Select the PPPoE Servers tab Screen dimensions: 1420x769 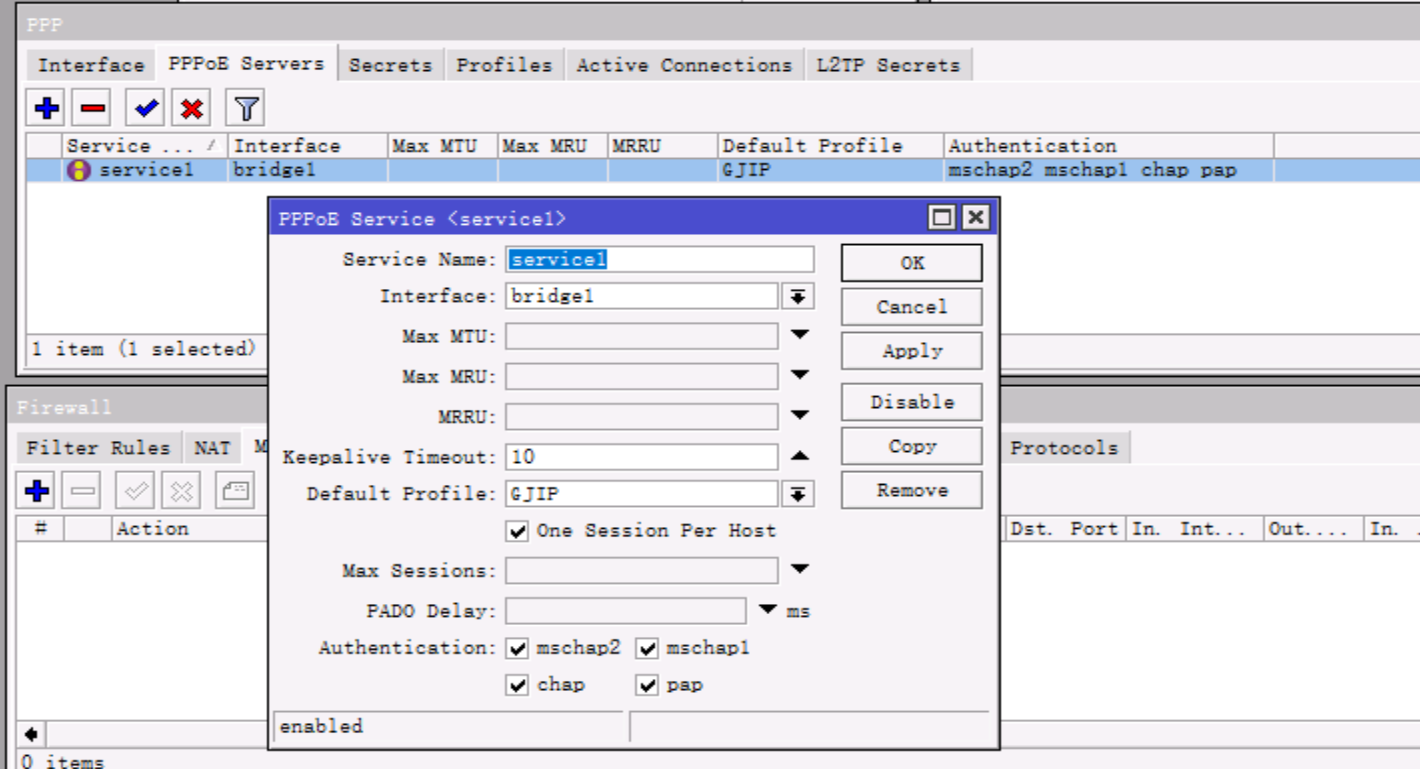click(x=246, y=63)
